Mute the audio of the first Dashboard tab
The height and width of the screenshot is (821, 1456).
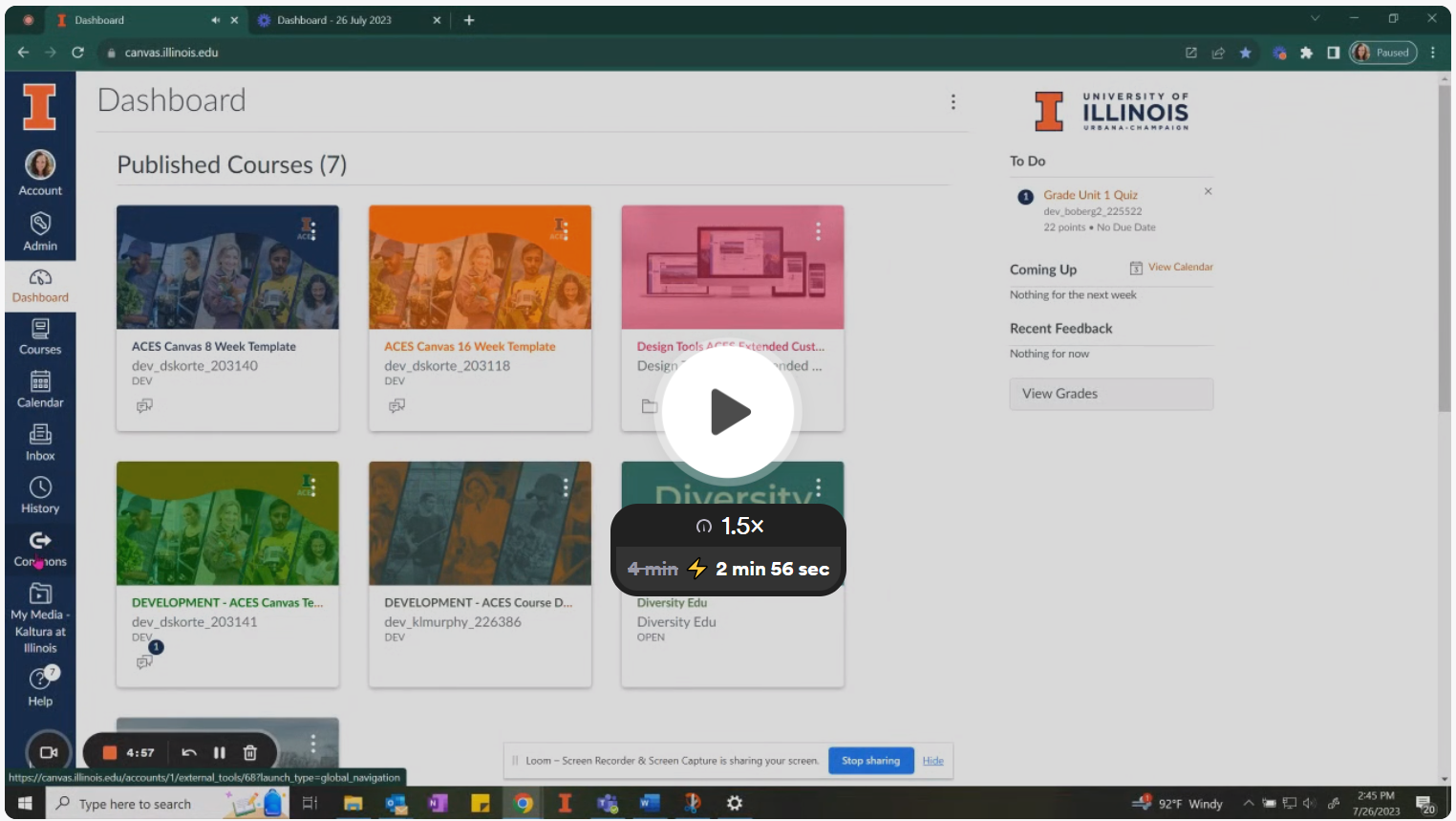(215, 20)
